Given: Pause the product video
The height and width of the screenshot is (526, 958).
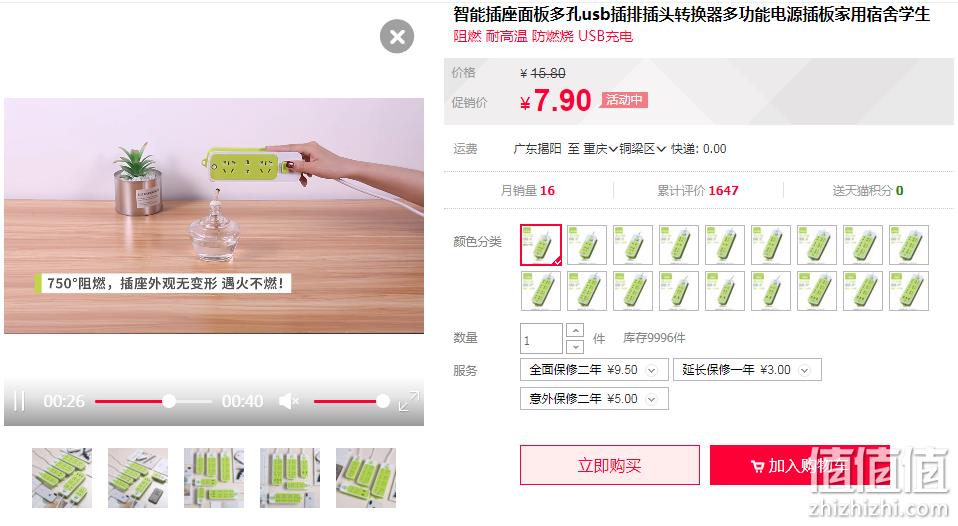Looking at the screenshot, I should [19, 401].
